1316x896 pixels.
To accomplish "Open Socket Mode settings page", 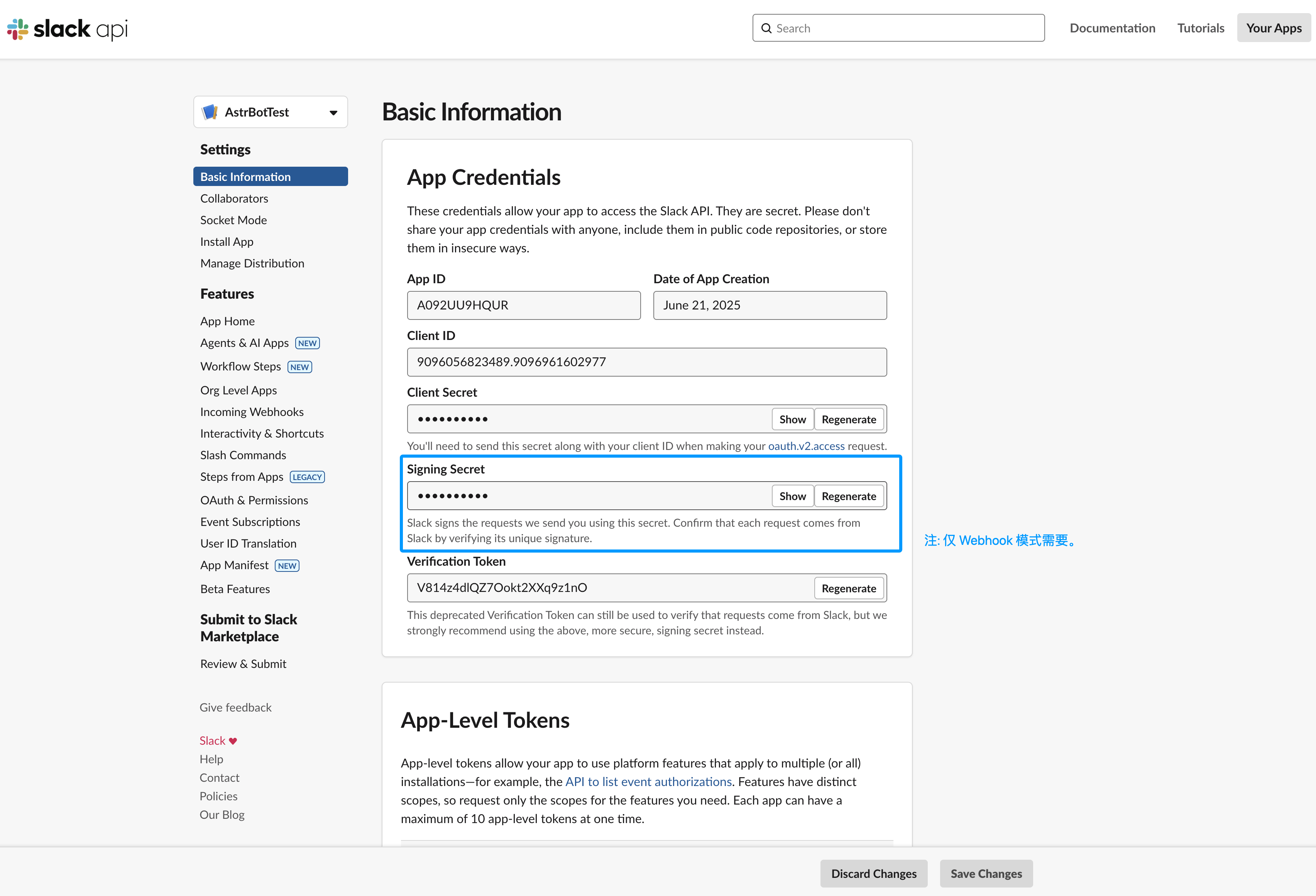I will (233, 220).
